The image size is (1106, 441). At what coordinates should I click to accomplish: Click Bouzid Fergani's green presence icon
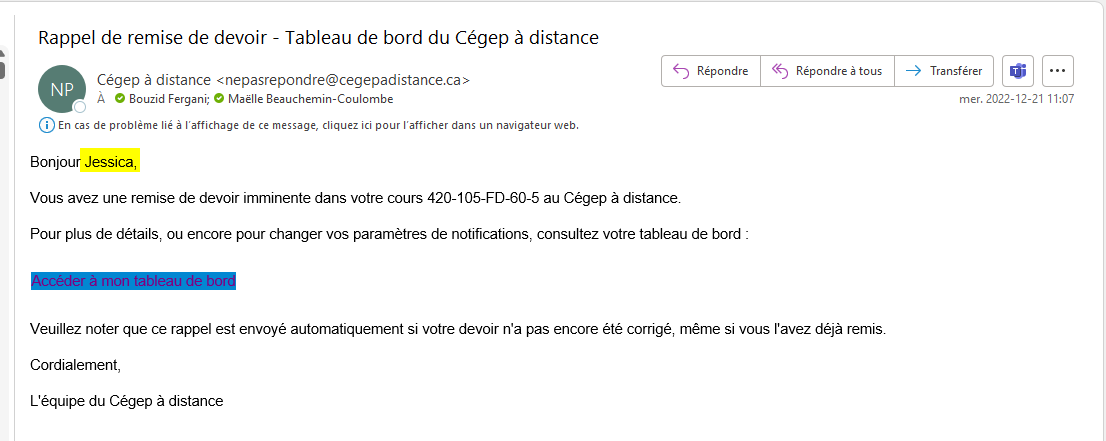point(120,99)
